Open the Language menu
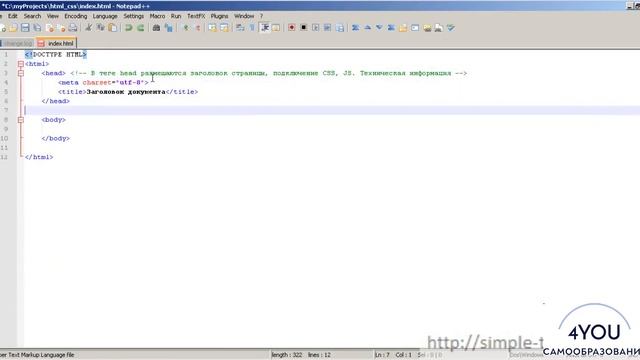Image resolution: width=640 pixels, height=360 pixels. click(x=105, y=16)
